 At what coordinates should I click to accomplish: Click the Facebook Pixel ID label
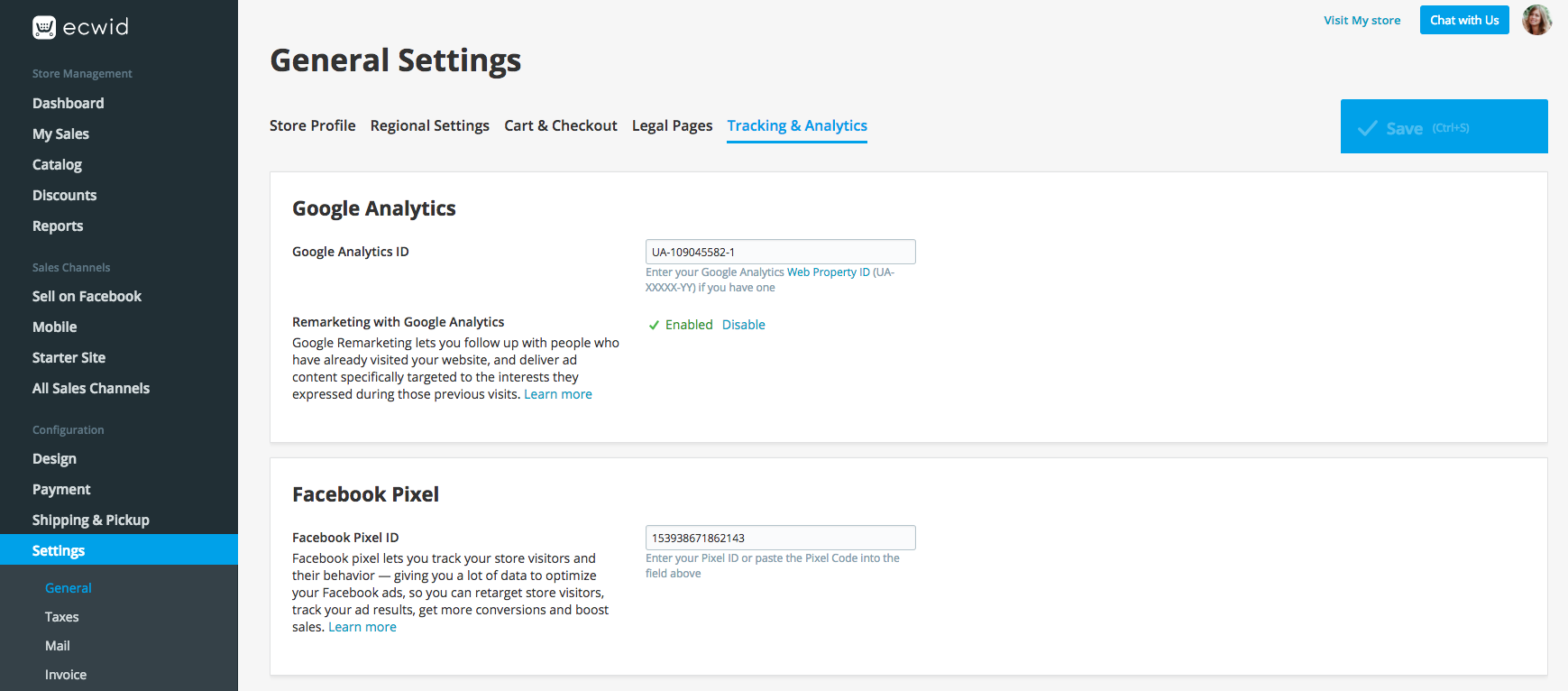(x=345, y=538)
